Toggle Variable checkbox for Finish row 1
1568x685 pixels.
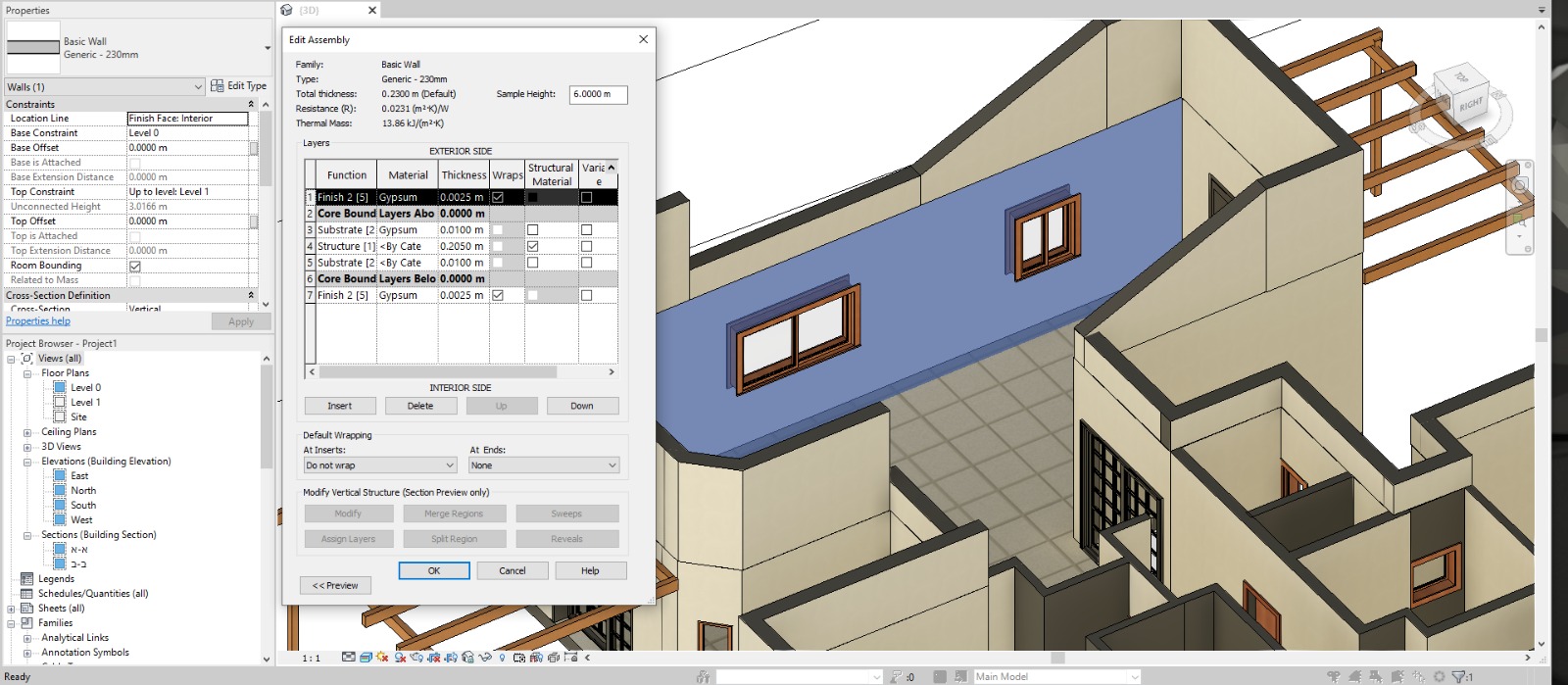click(x=586, y=197)
